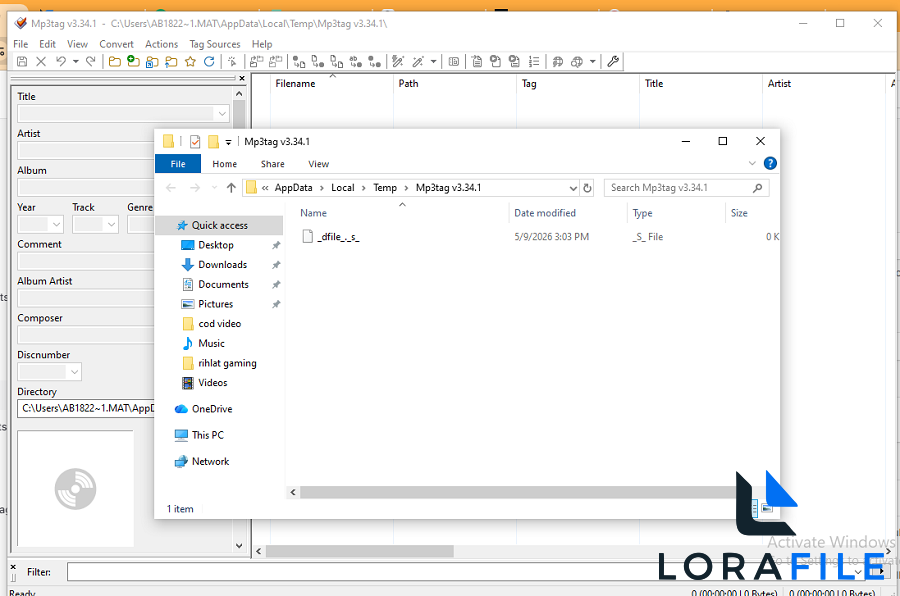Open the address bar history dropdown

[573, 188]
